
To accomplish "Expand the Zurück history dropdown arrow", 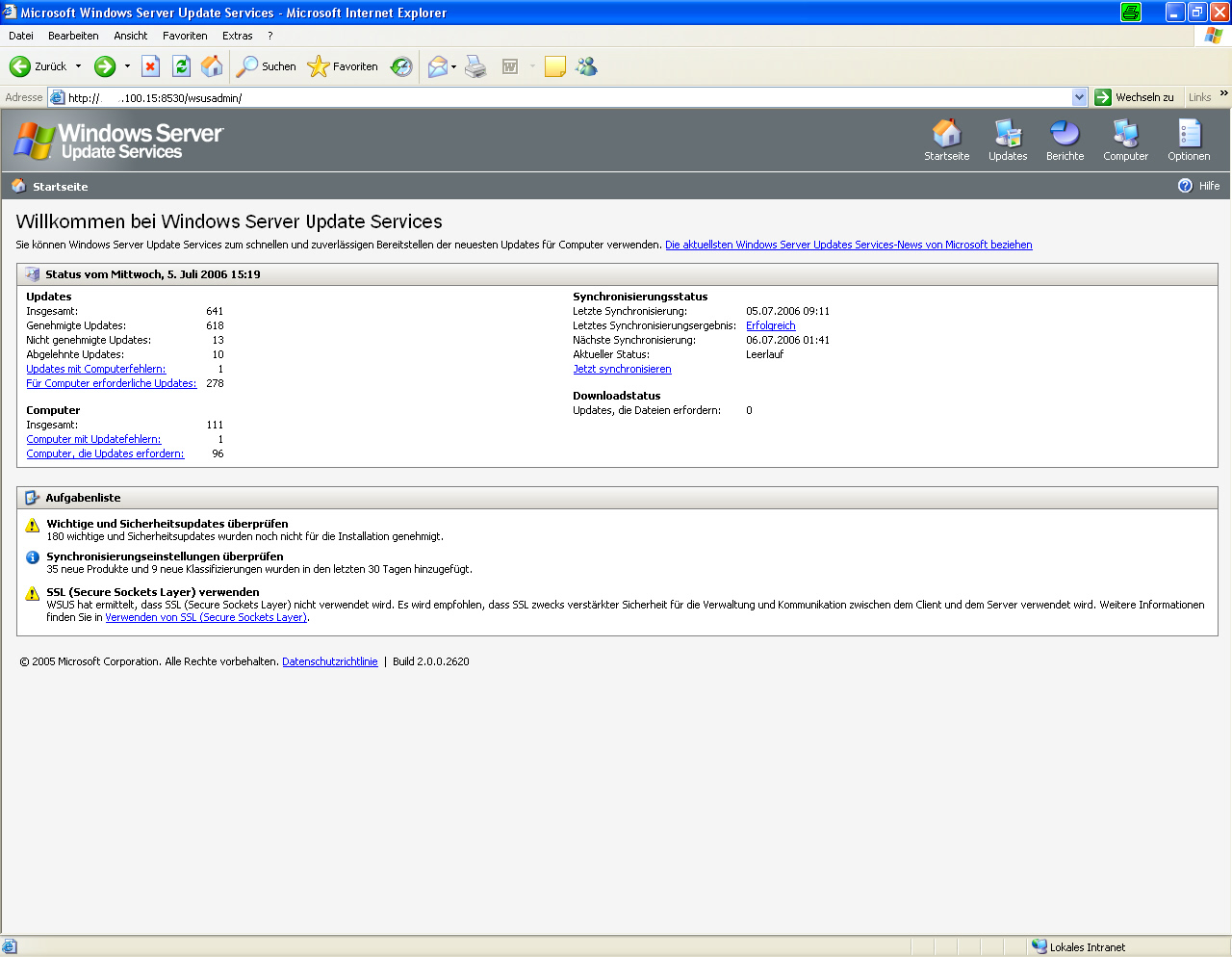I will pyautogui.click(x=79, y=66).
